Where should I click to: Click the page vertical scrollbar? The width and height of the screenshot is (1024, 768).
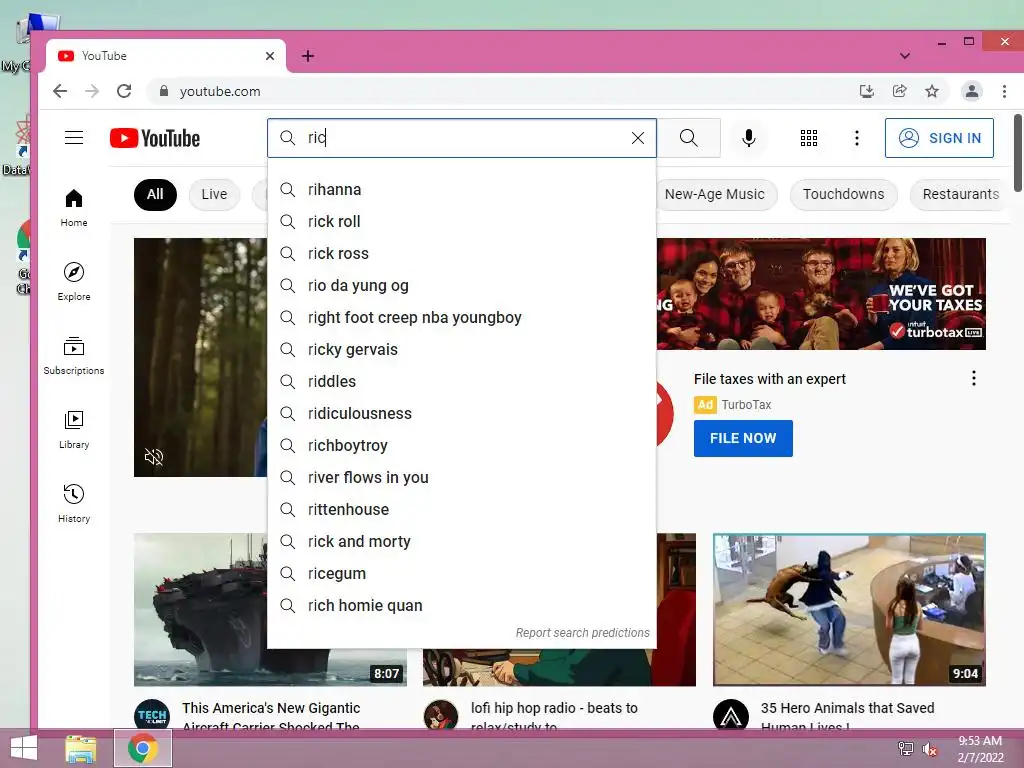pos(1017,153)
